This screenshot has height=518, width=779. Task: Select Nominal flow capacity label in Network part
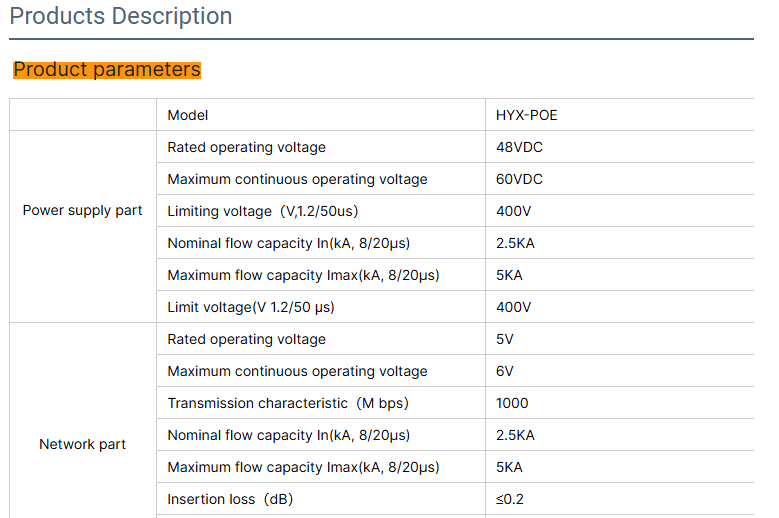288,435
